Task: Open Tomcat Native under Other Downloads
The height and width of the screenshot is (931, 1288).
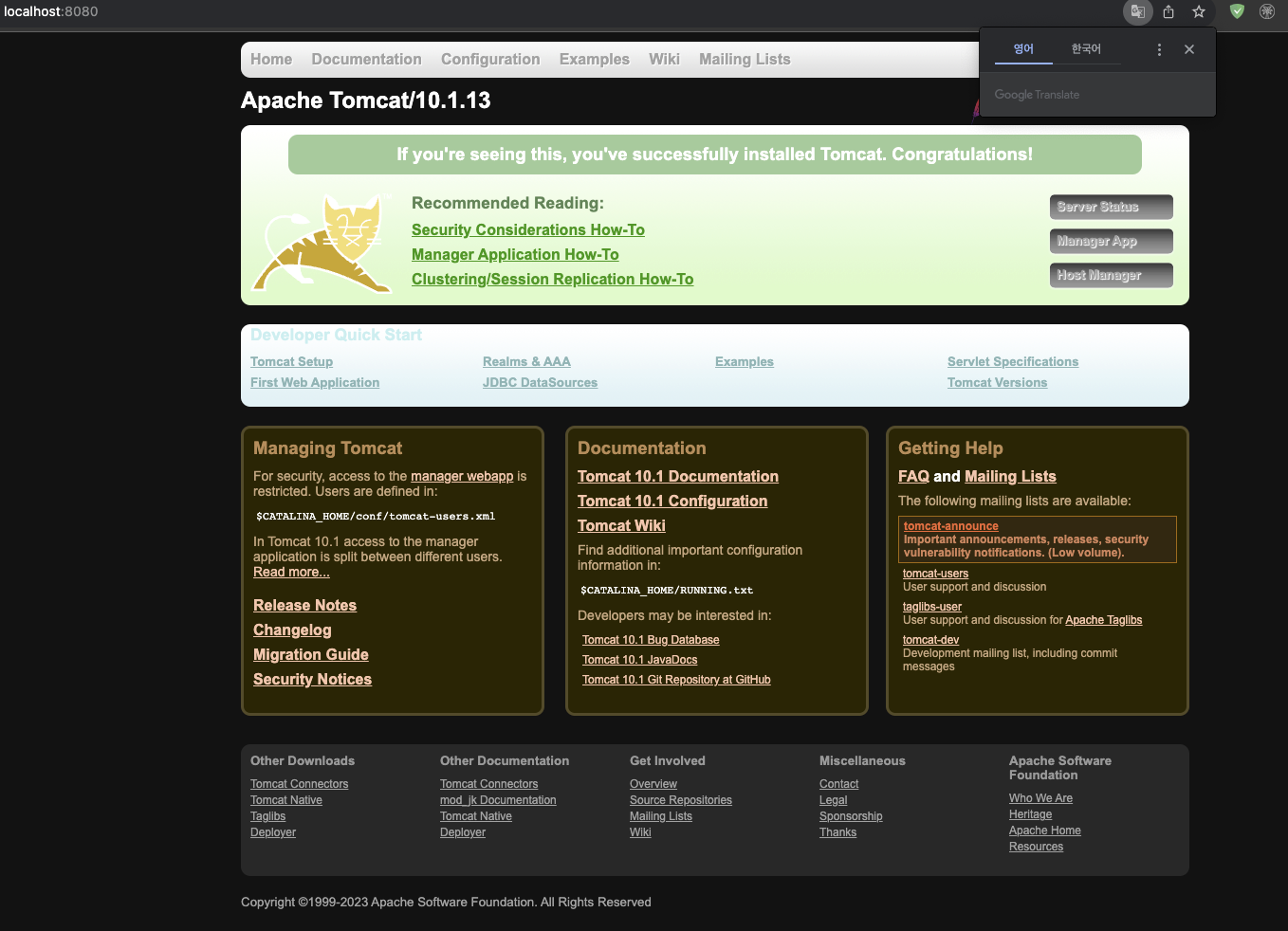Action: (x=285, y=800)
